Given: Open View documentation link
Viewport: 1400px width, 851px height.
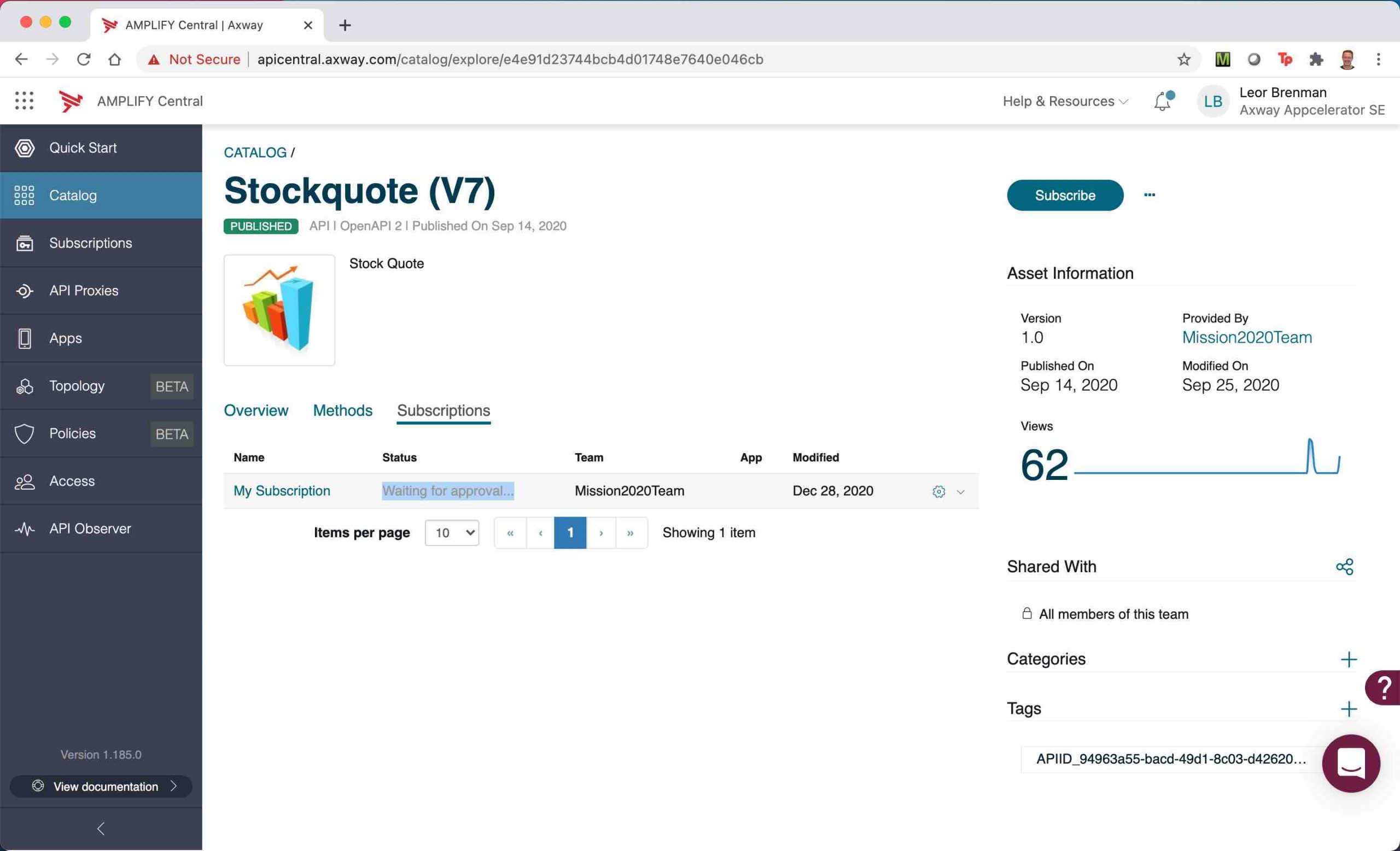Looking at the screenshot, I should (101, 787).
